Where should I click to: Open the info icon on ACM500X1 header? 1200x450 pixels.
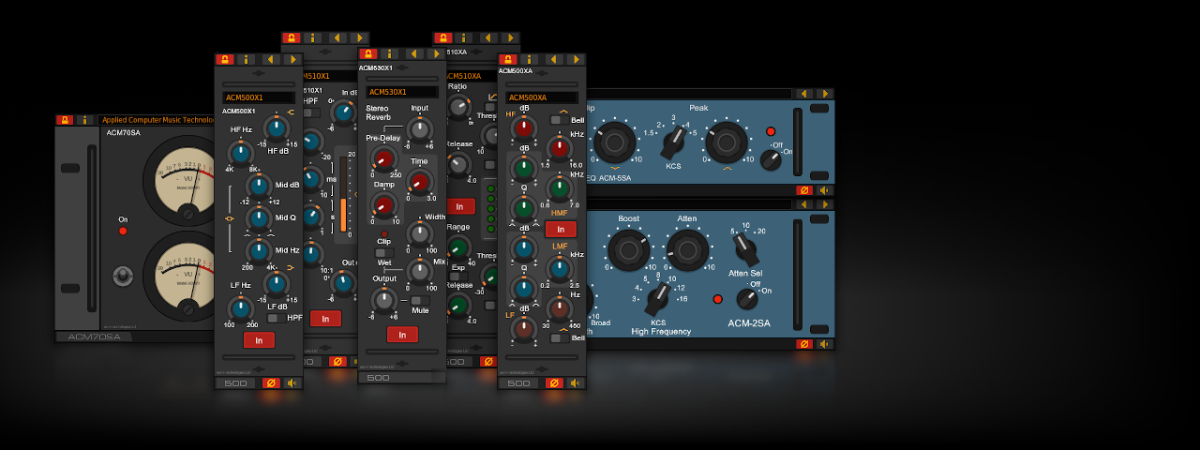pyautogui.click(x=247, y=59)
